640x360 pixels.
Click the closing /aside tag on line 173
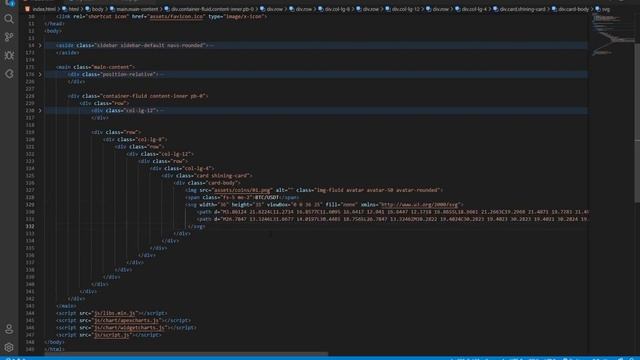point(68,53)
